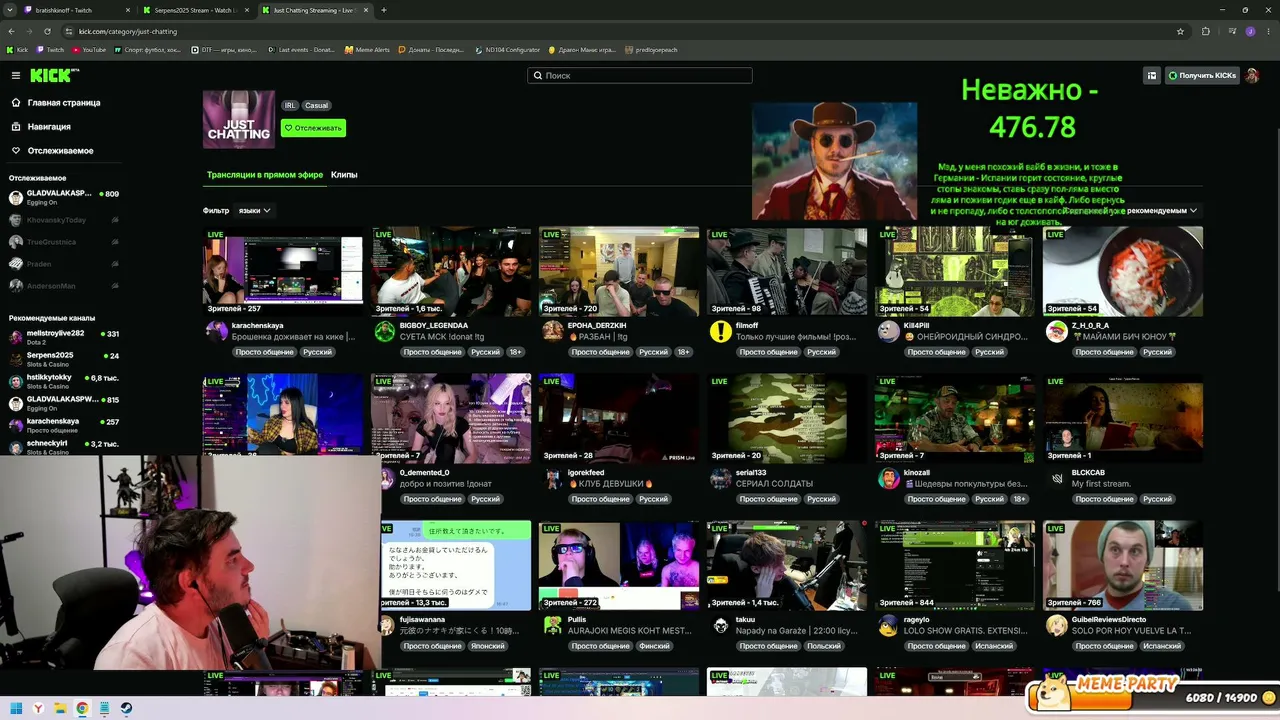Screen dimensions: 1280x720
Task: Expand the browser tab search chevron
Action: (11, 10)
